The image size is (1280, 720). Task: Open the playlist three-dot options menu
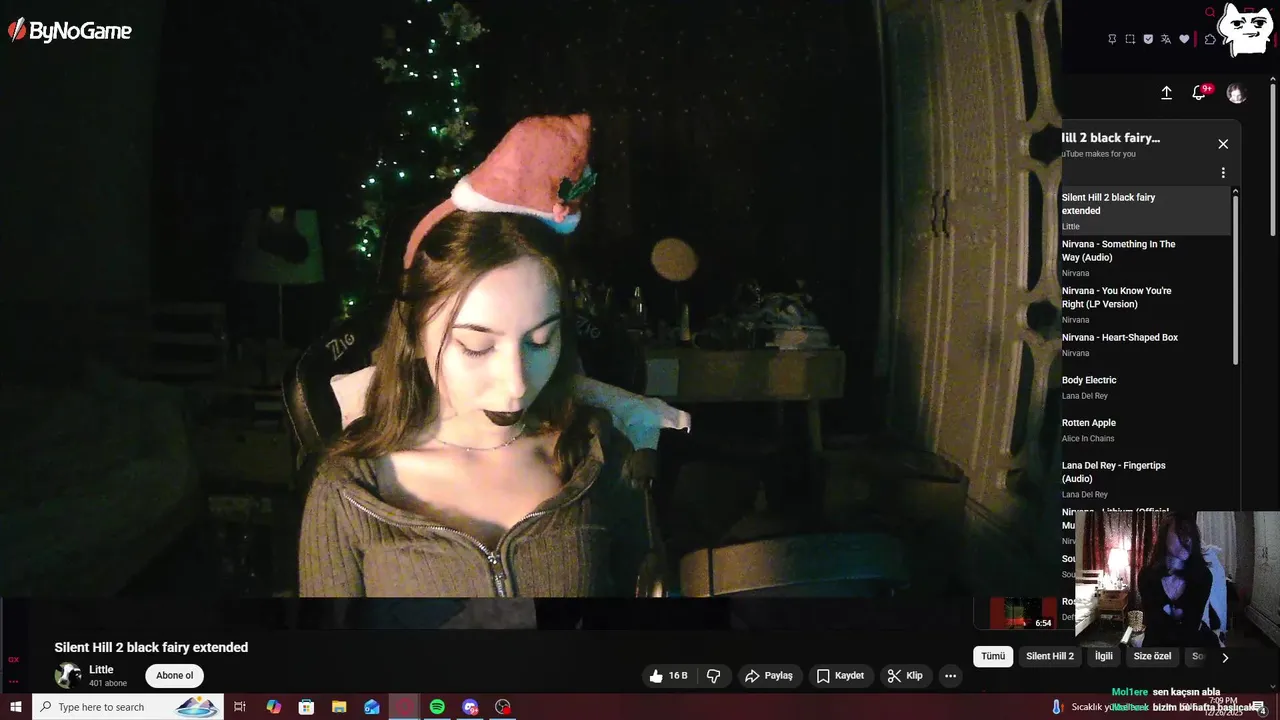click(1223, 173)
